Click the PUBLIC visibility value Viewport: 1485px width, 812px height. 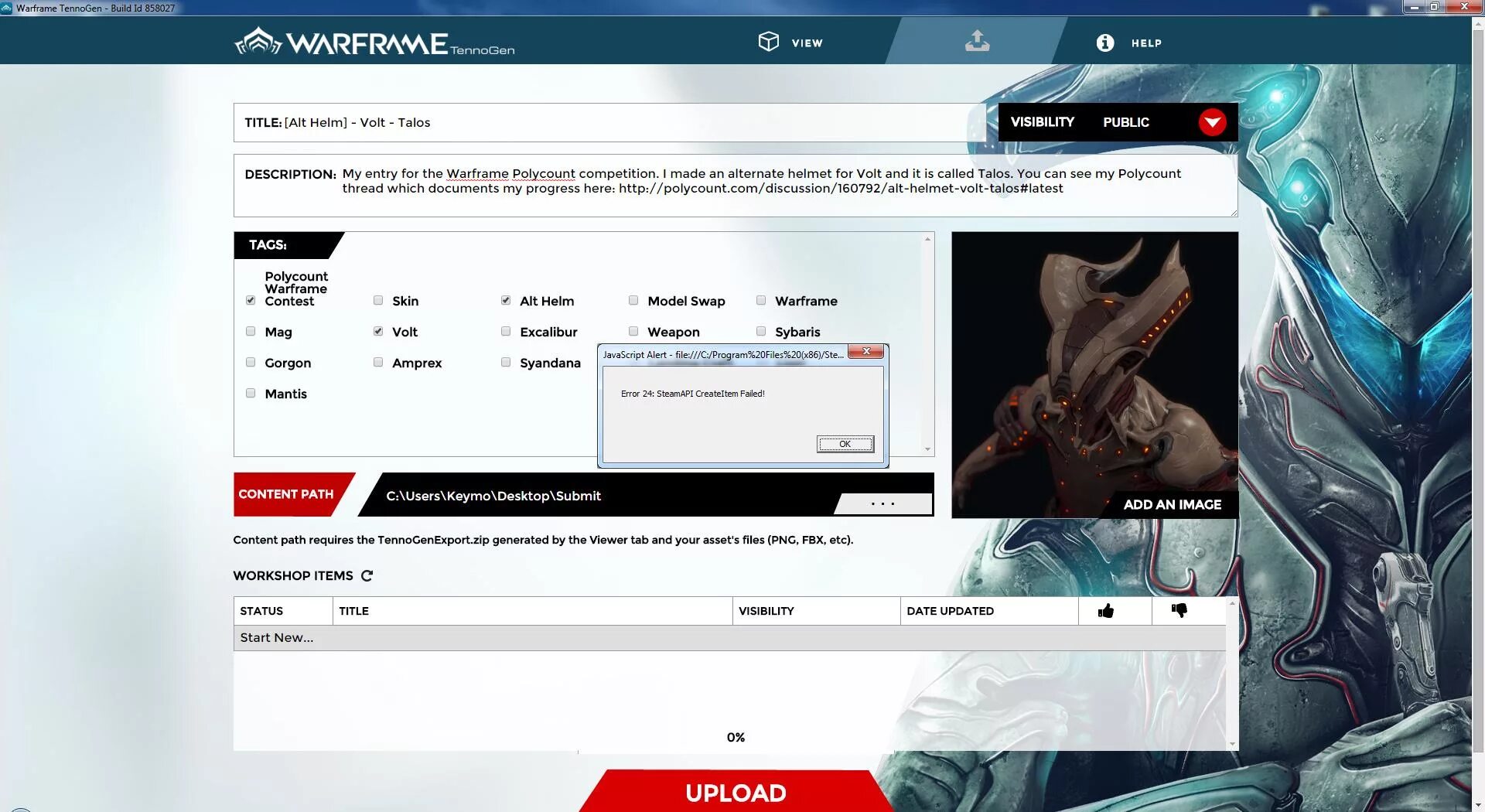coord(1125,122)
